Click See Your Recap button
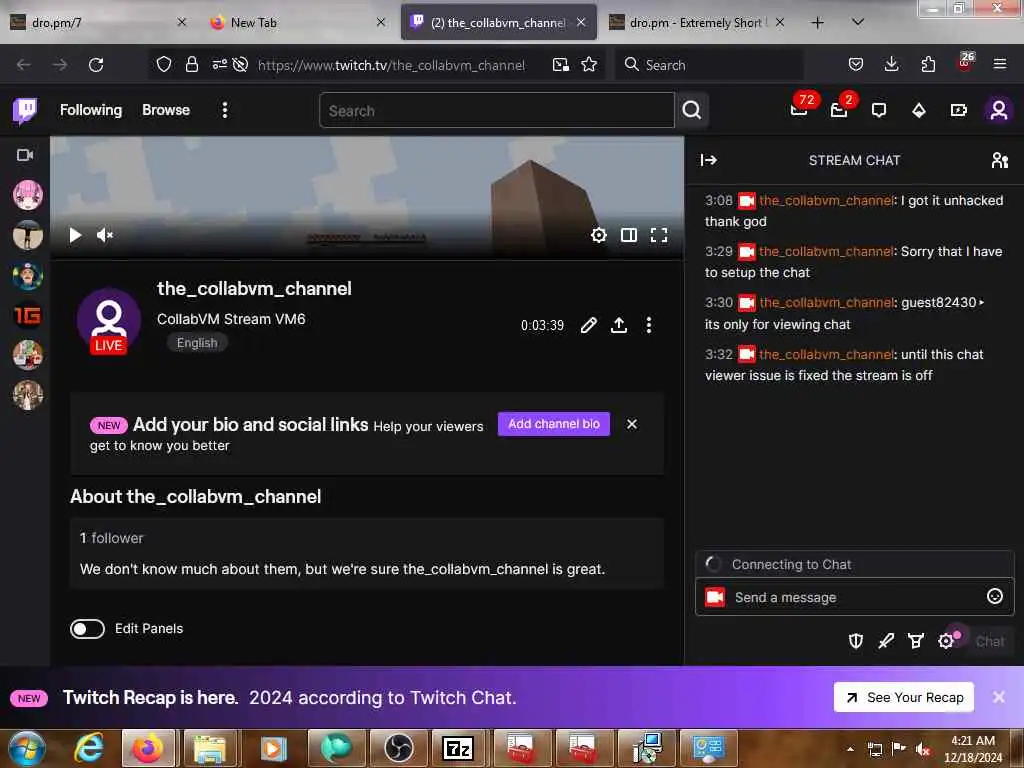This screenshot has height=768, width=1024. pos(904,697)
